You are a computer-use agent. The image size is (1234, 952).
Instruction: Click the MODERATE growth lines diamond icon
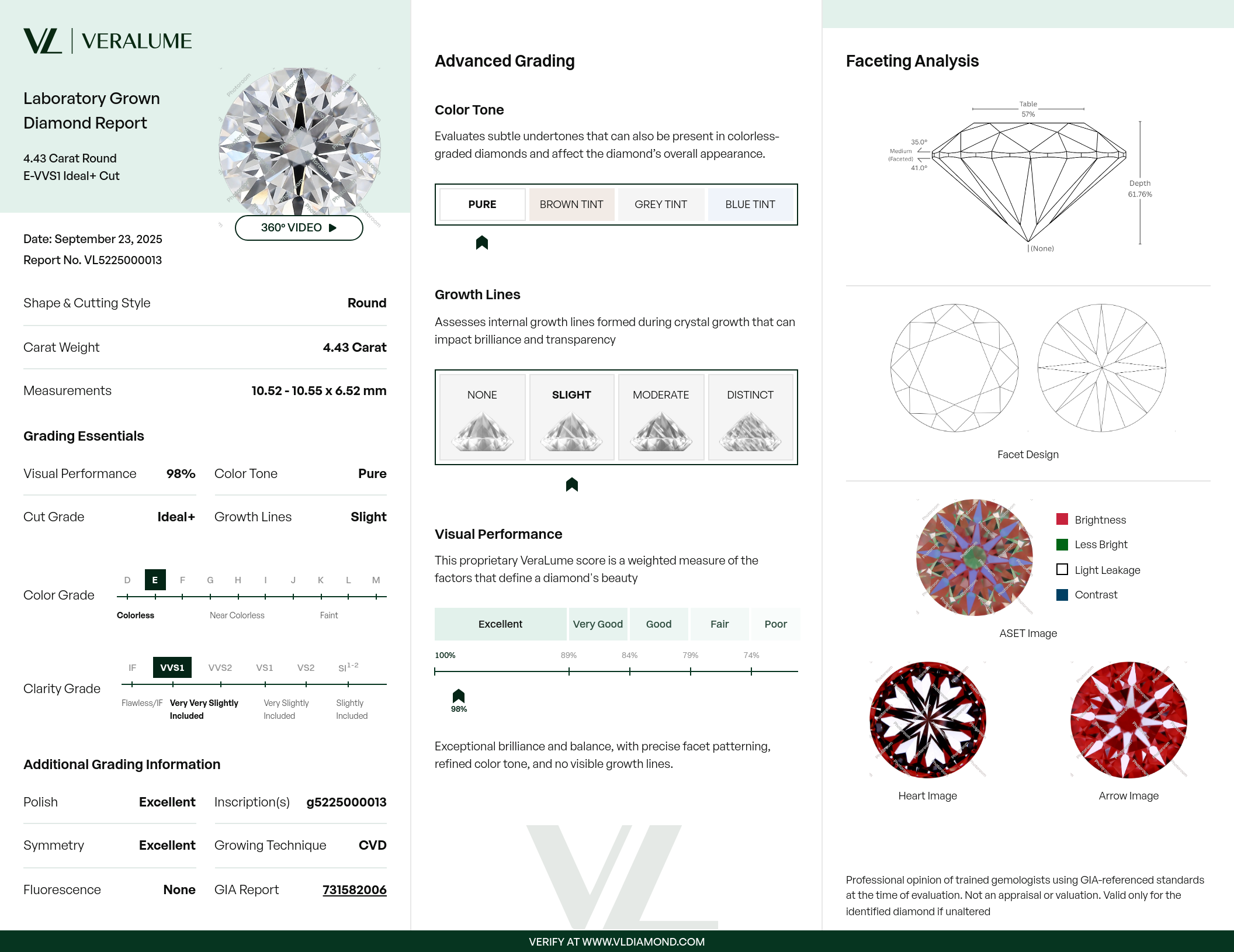pos(661,431)
